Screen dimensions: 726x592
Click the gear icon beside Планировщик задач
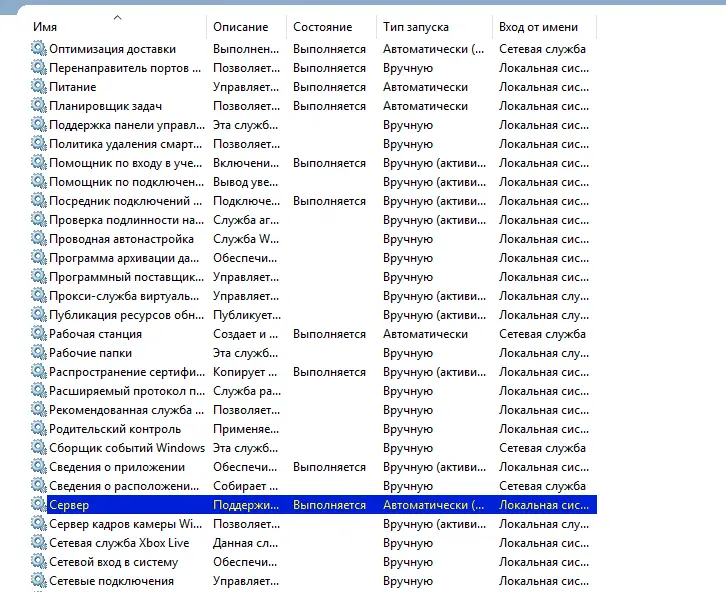(x=39, y=105)
